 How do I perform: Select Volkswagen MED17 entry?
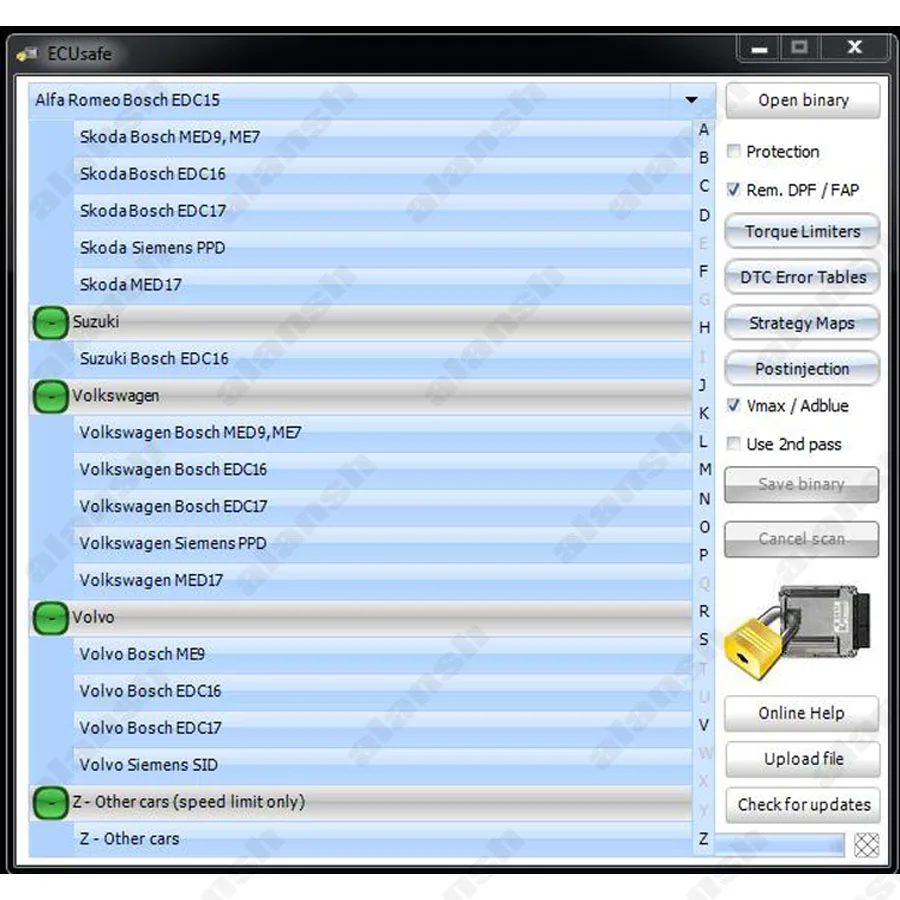(x=382, y=581)
